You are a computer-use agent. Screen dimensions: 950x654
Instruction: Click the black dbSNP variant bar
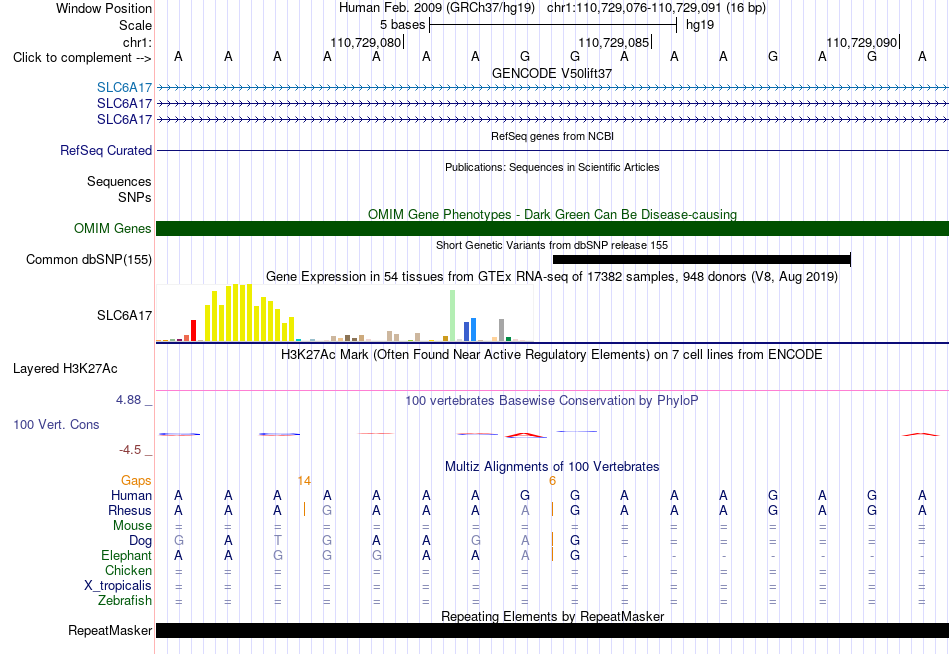tap(702, 259)
